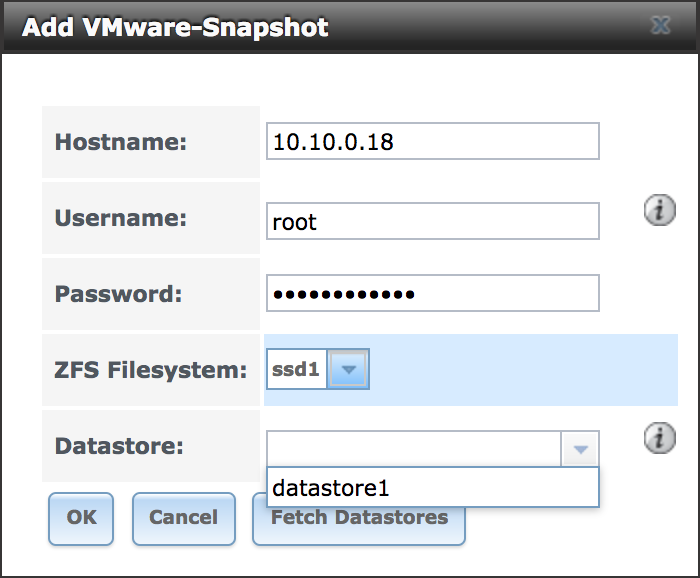Click the Password label
The height and width of the screenshot is (578, 700).
coord(118,294)
